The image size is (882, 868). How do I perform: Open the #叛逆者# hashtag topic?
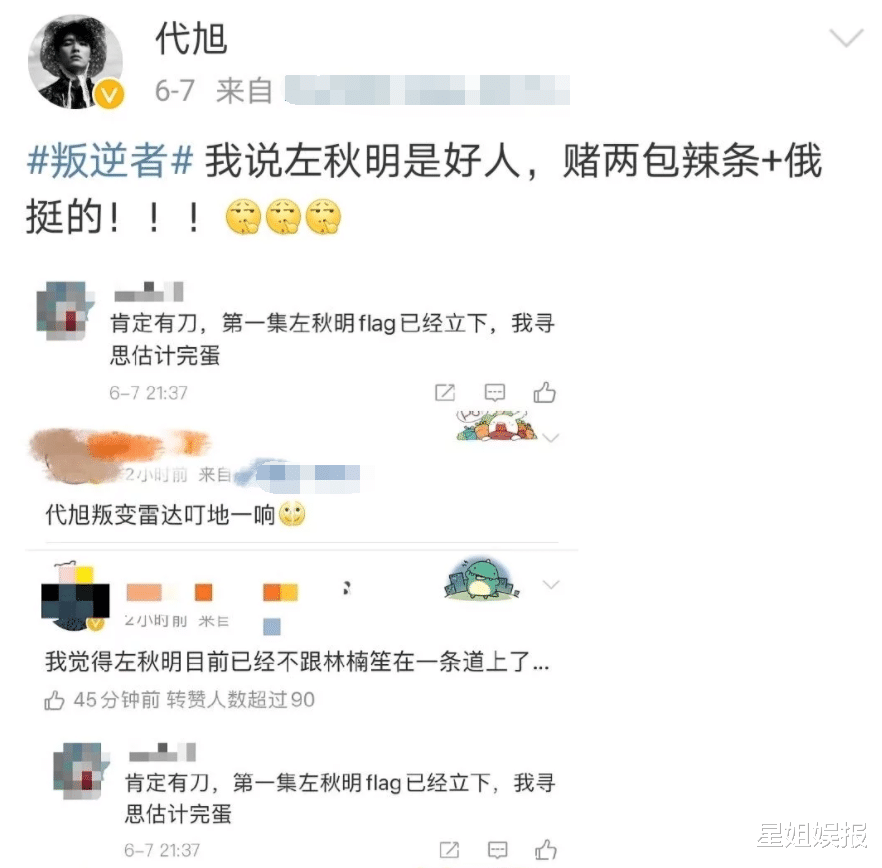pyautogui.click(x=110, y=160)
